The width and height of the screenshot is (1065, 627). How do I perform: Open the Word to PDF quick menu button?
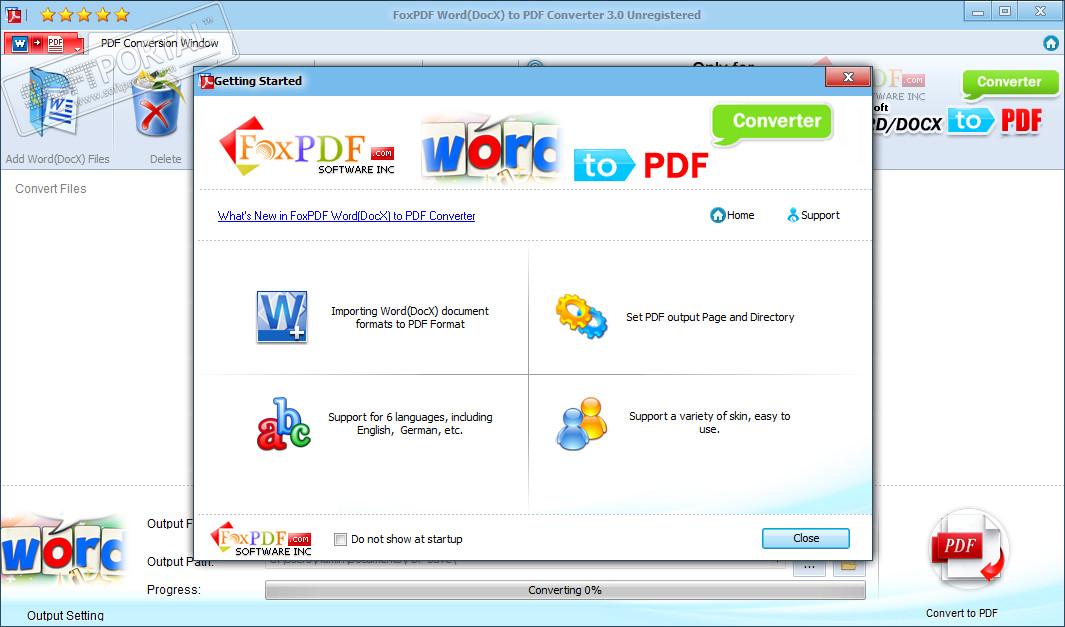tap(44, 44)
